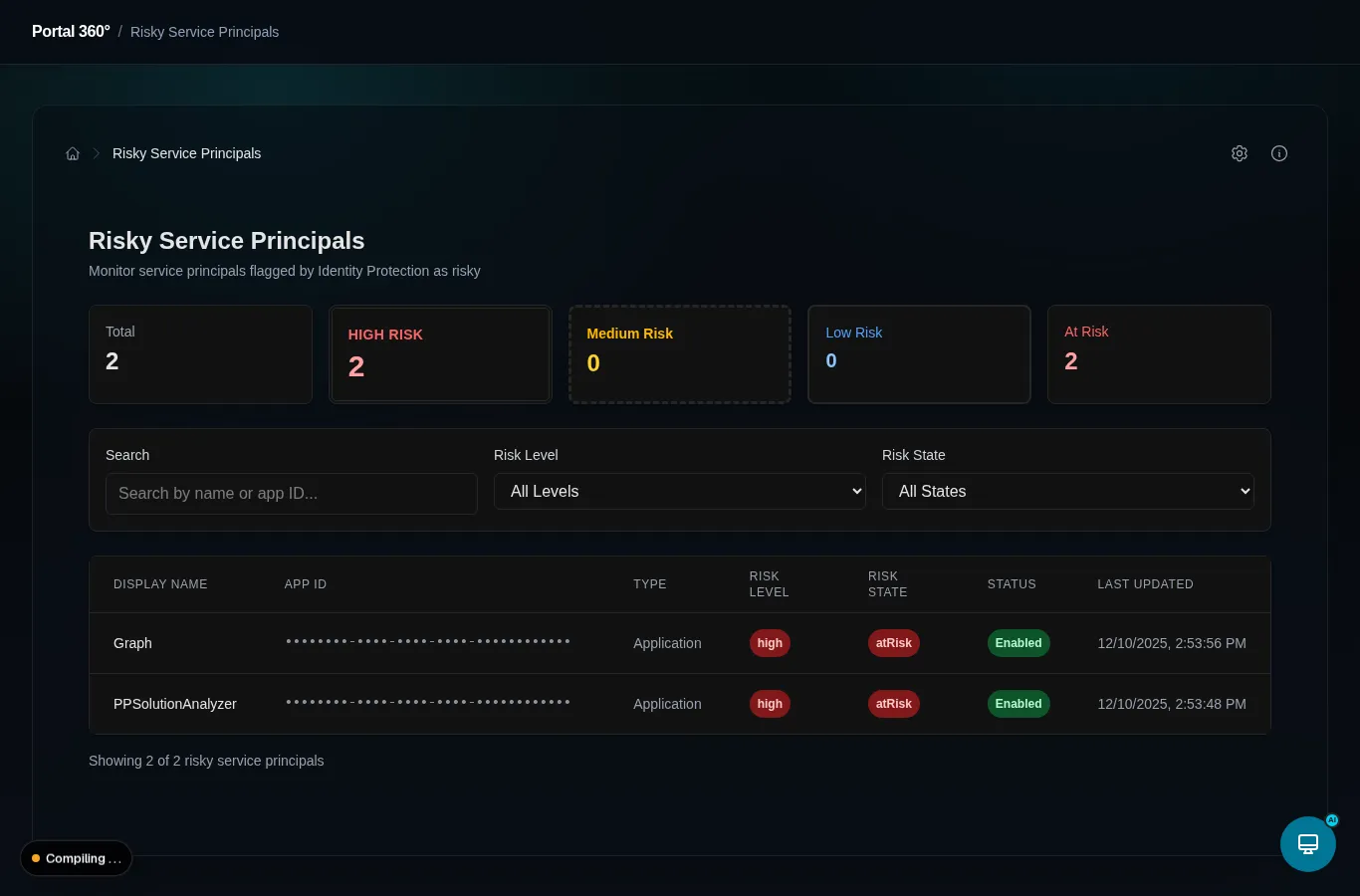This screenshot has width=1360, height=896.
Task: Click the masked app ID for Graph
Action: tap(428, 641)
